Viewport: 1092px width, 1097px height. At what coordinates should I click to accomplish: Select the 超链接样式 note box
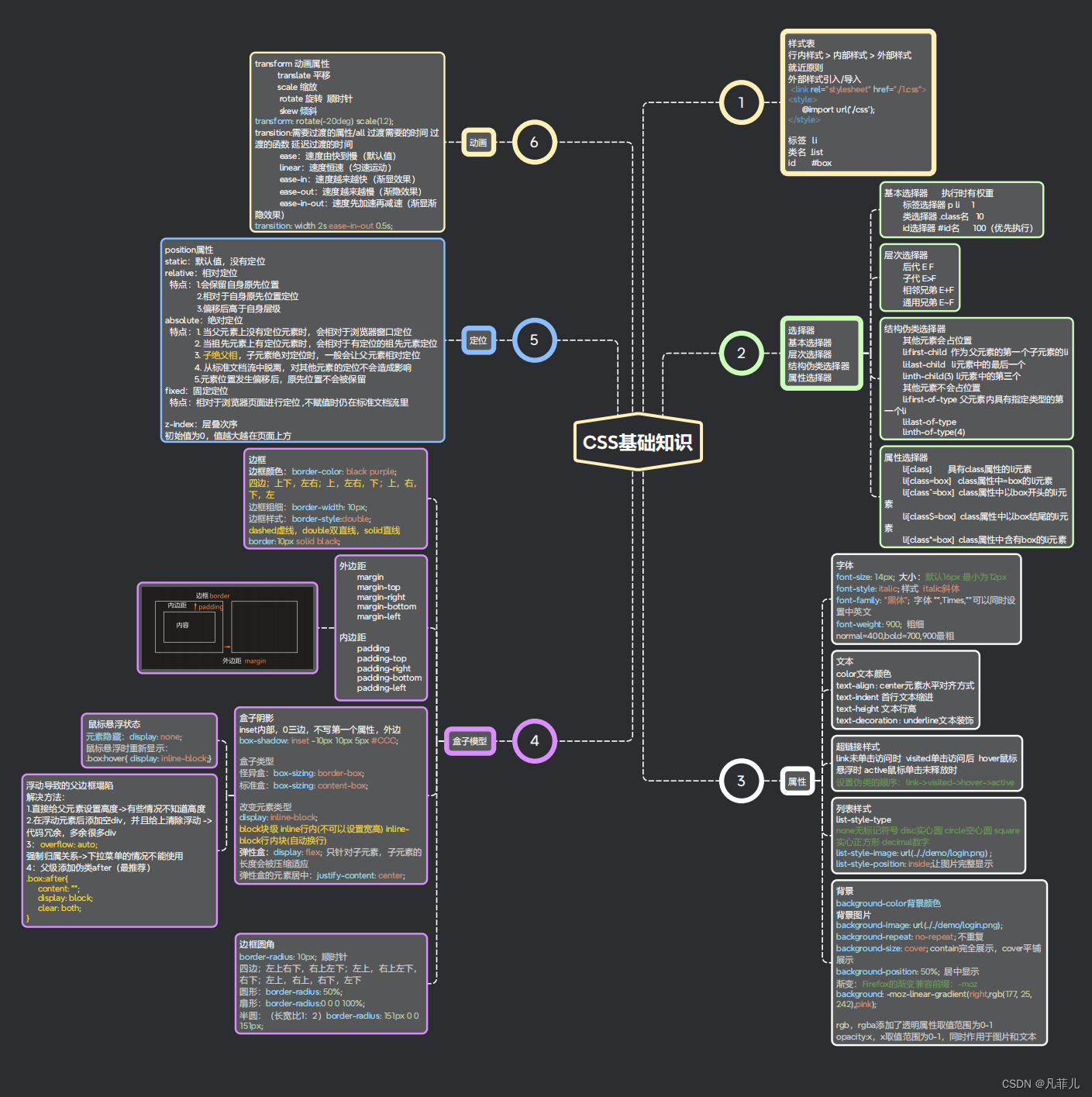pyautogui.click(x=927, y=764)
